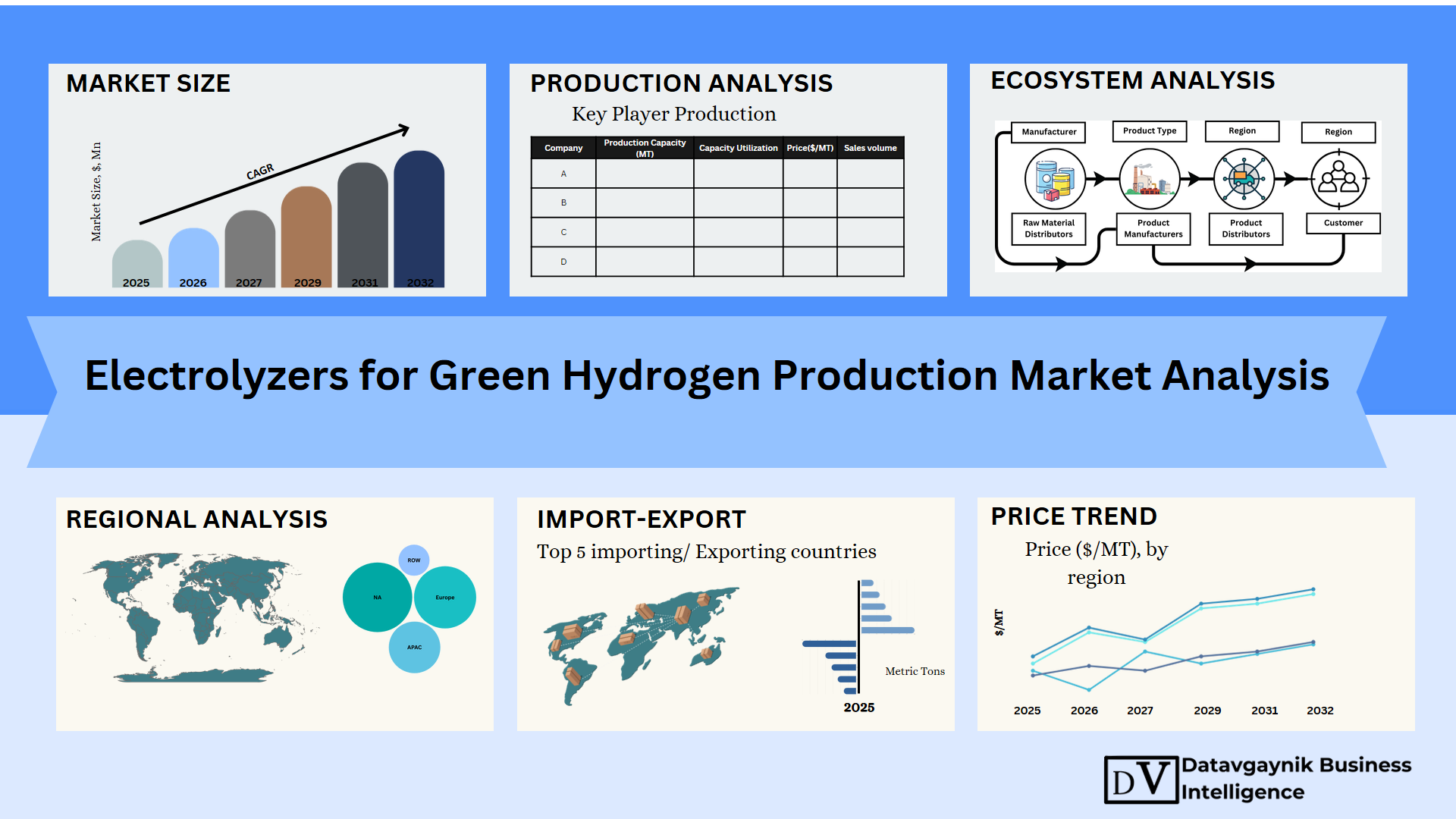
Task: Click the 2029 brown bar
Action: [x=306, y=235]
